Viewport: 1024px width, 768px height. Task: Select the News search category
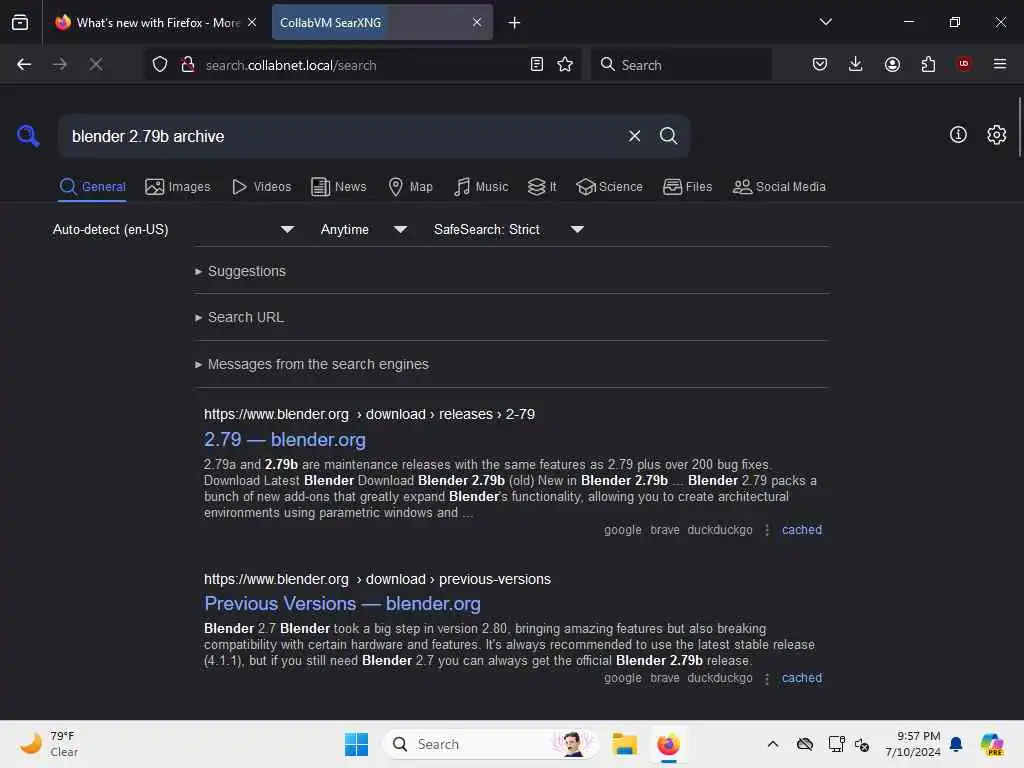coord(338,187)
